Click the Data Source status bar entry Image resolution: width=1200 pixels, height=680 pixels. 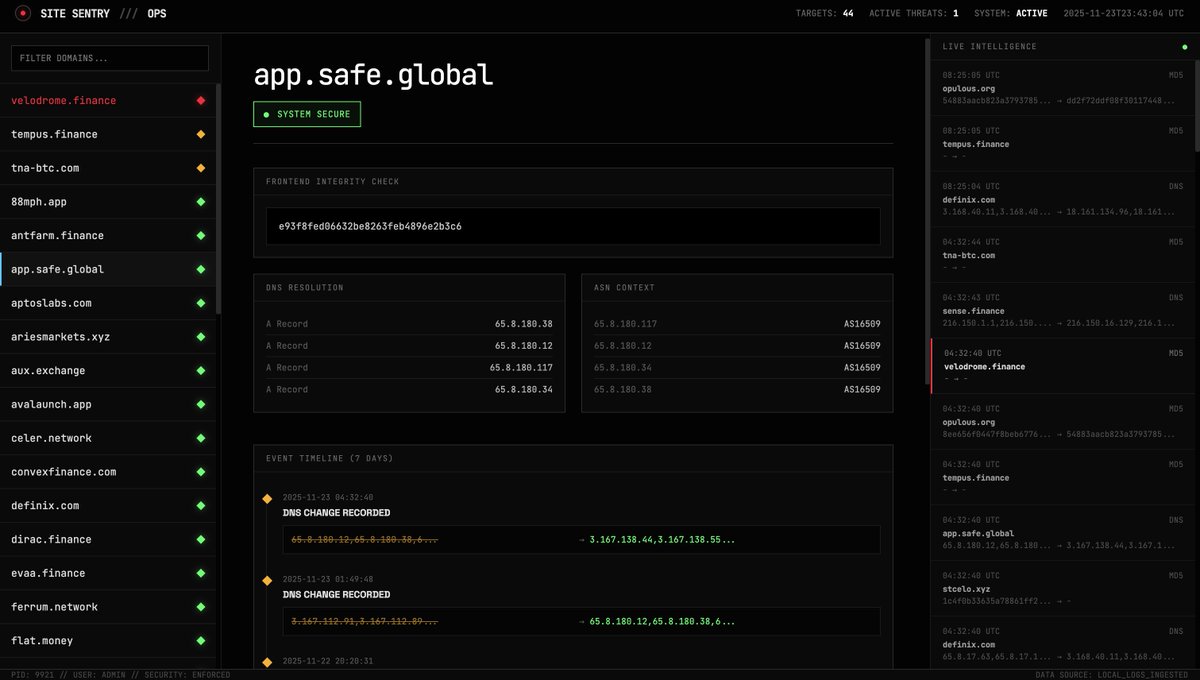(1112, 675)
